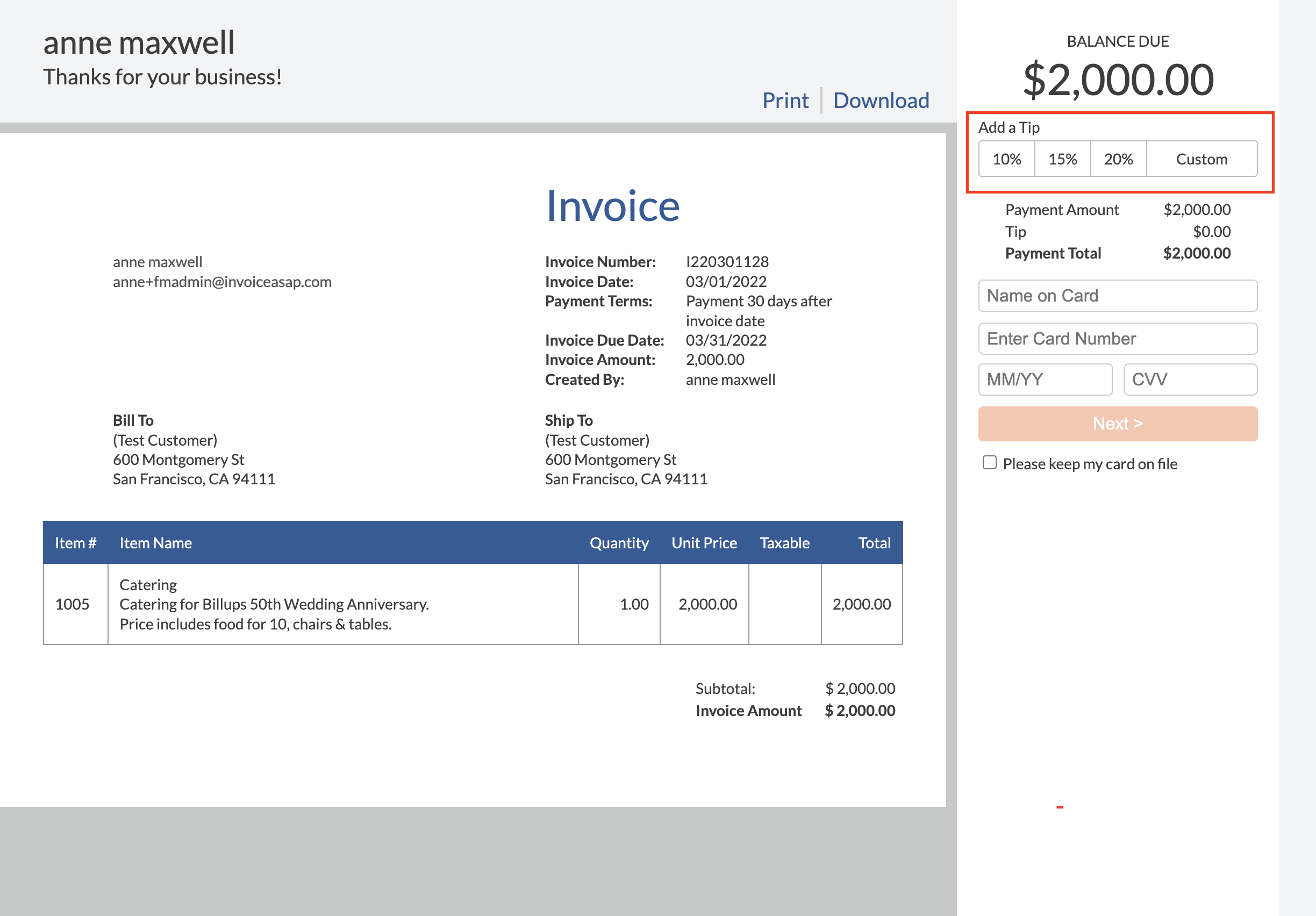Click the Name on Card field
The height and width of the screenshot is (916, 1316).
tap(1117, 295)
